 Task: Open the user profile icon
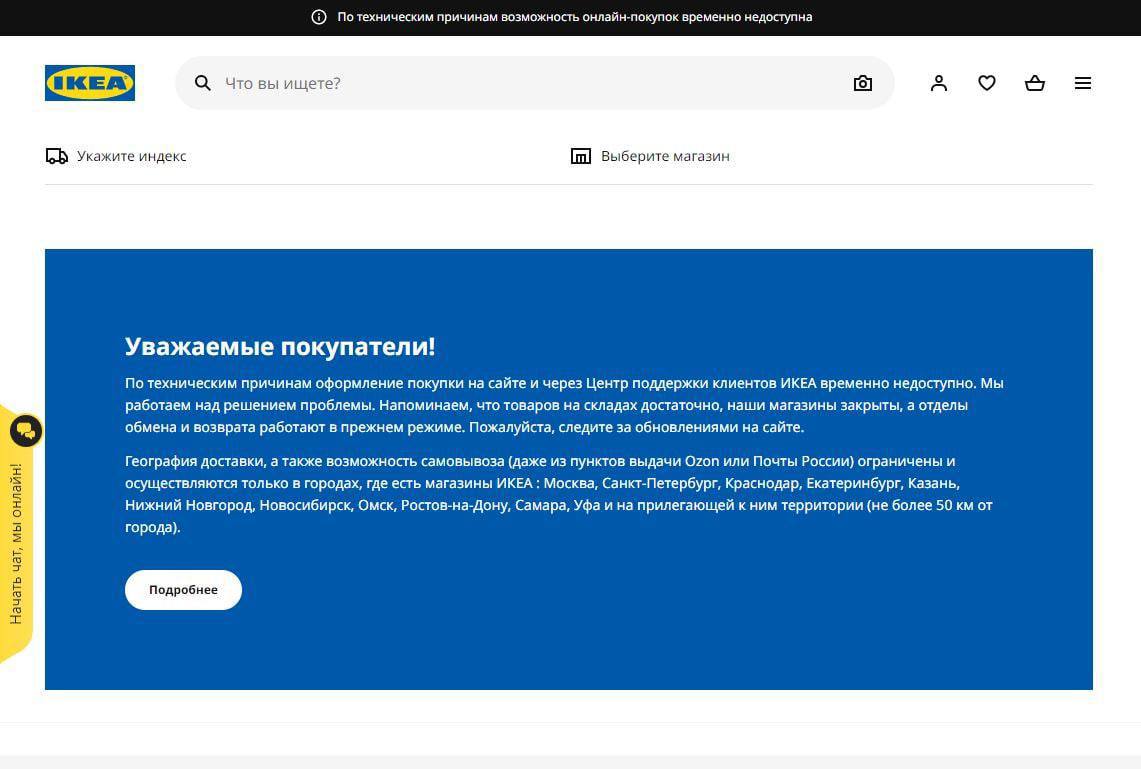[938, 83]
